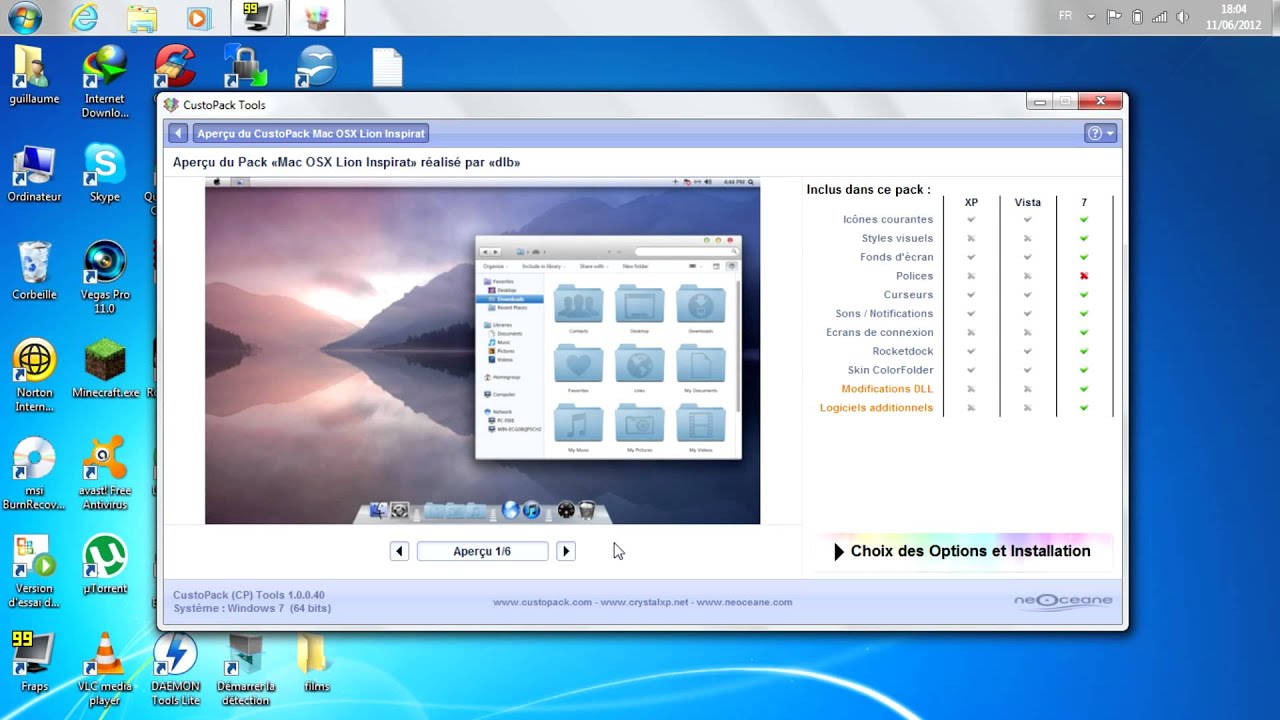This screenshot has width=1280, height=720.
Task: Click Choix des Options et Installation
Action: point(961,551)
